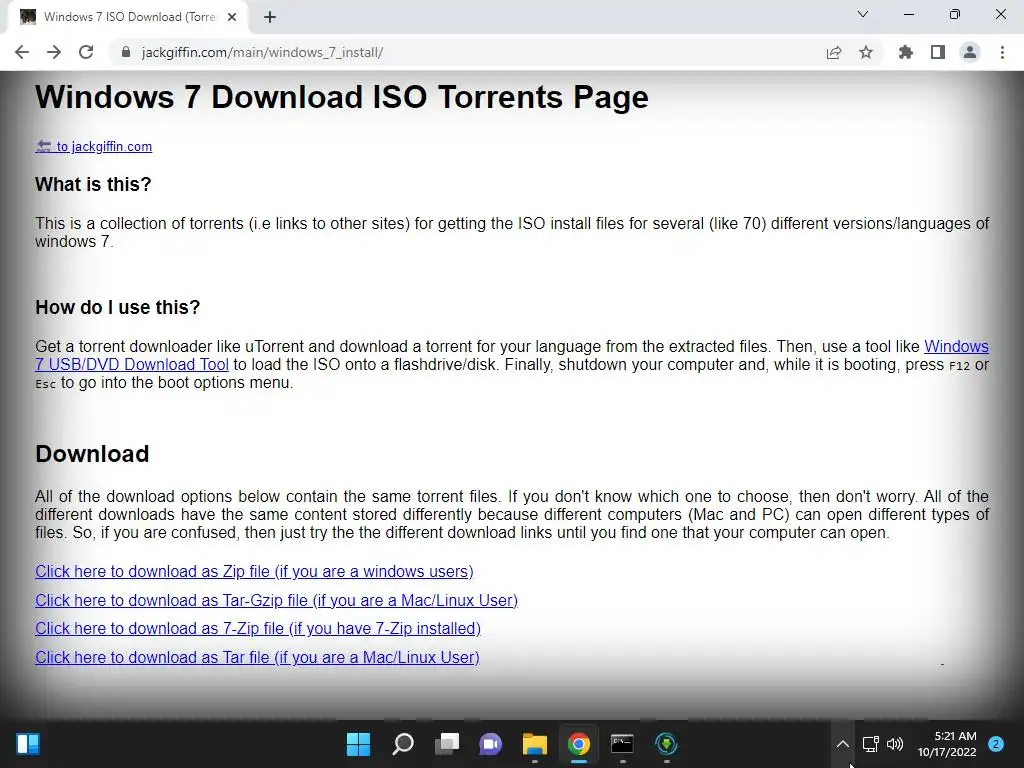Open the Chrome three-dot menu
Image resolution: width=1024 pixels, height=768 pixels.
1002,52
